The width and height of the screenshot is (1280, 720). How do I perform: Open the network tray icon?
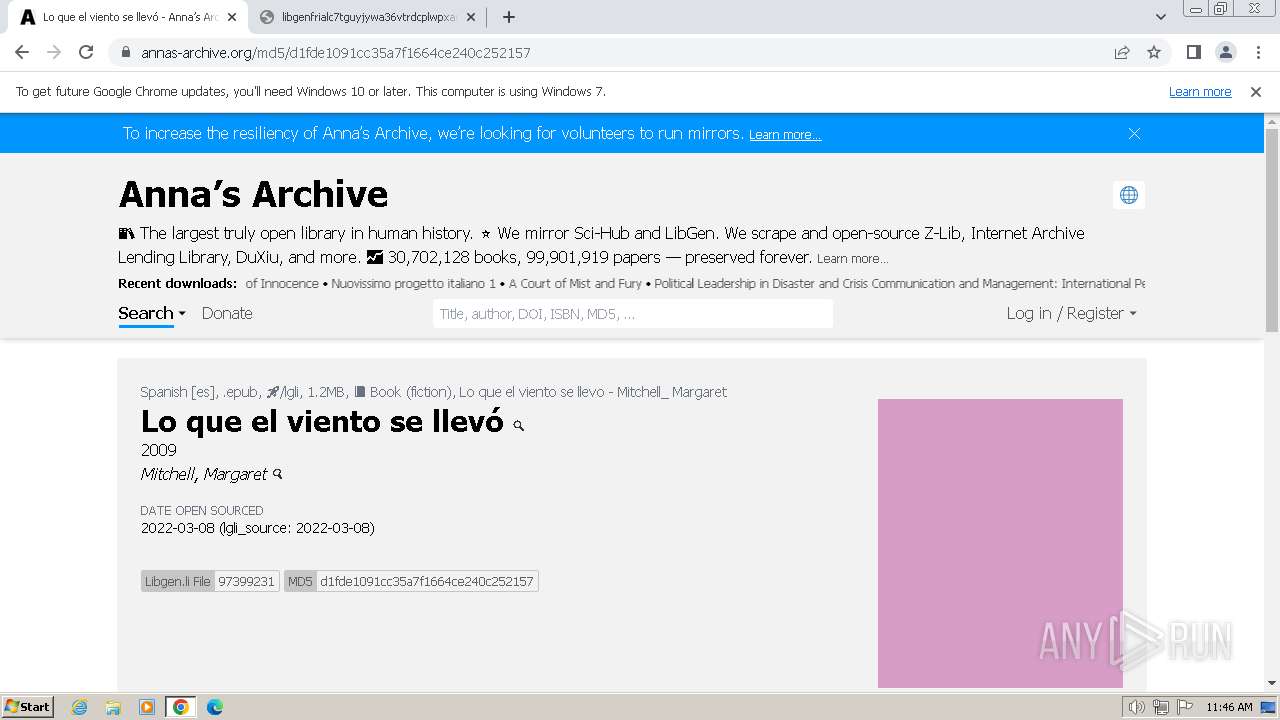[x=1160, y=707]
